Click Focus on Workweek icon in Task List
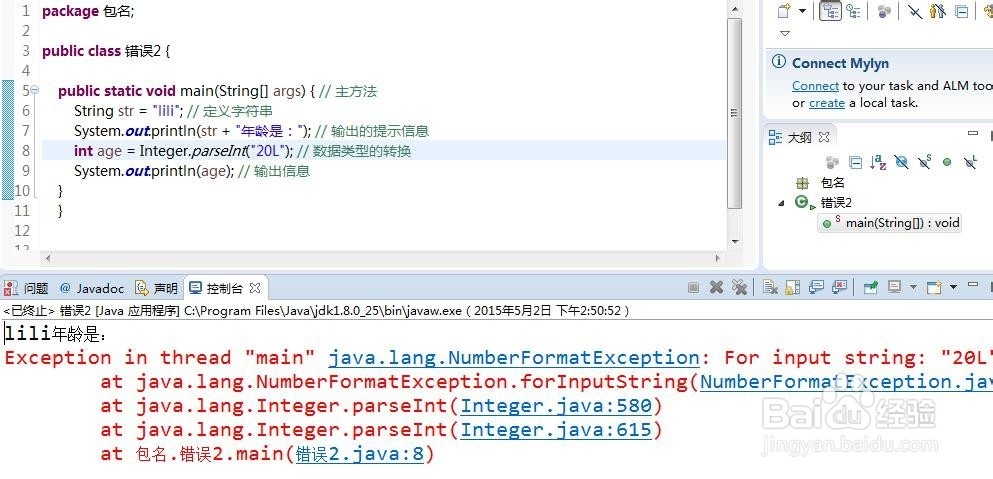 tap(884, 11)
